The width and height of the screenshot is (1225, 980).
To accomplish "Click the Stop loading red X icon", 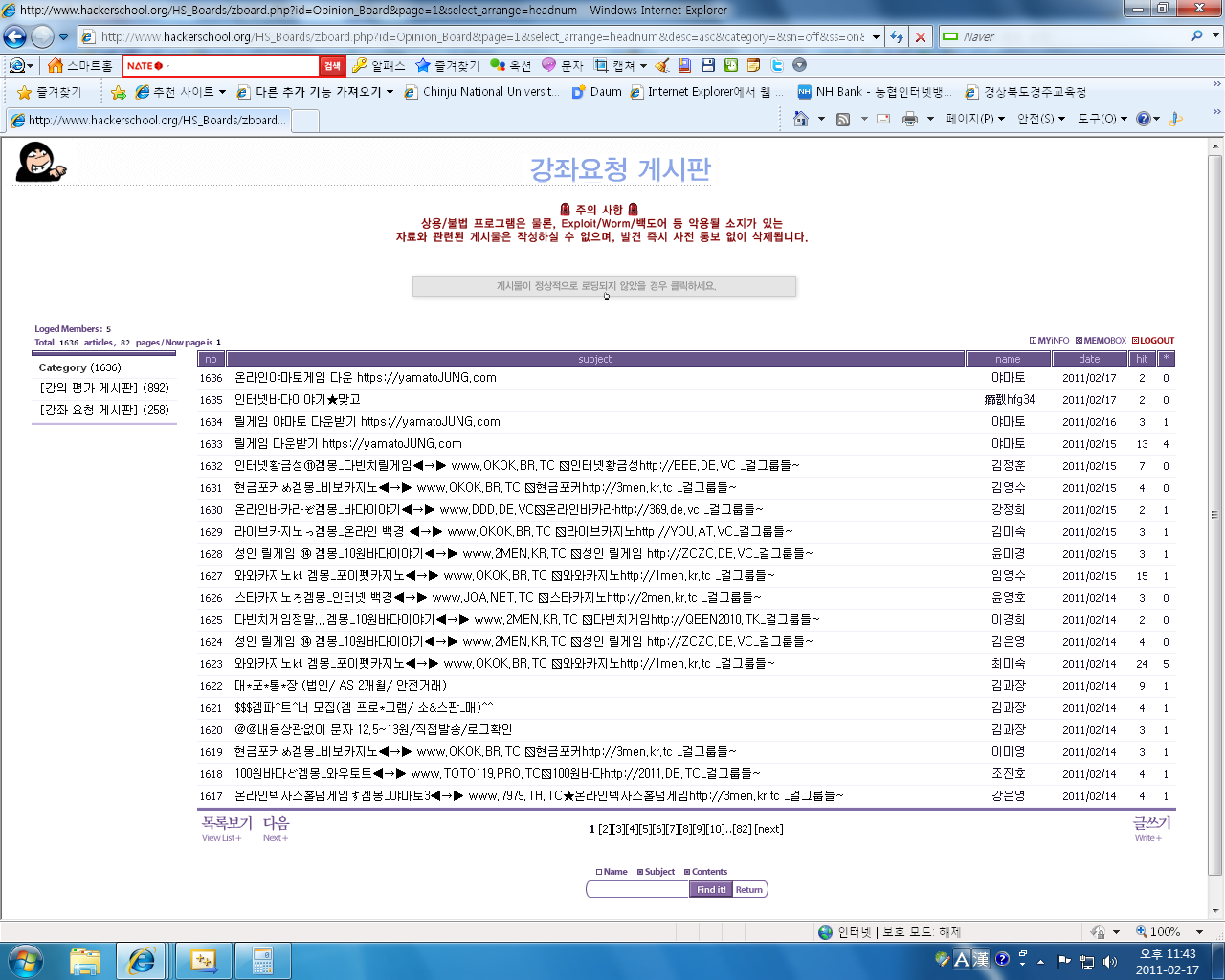I will click(920, 37).
